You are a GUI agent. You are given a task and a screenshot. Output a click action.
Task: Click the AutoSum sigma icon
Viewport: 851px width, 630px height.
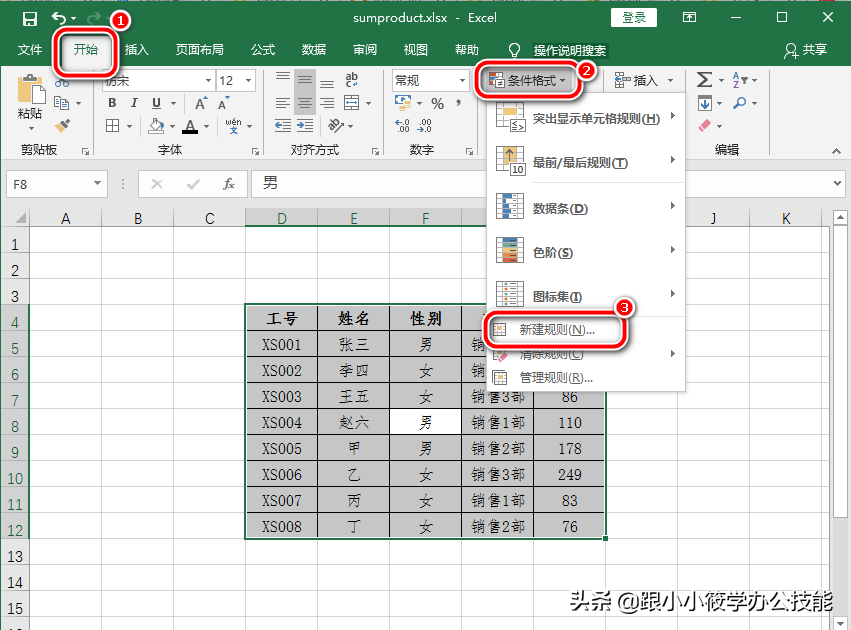coord(704,80)
